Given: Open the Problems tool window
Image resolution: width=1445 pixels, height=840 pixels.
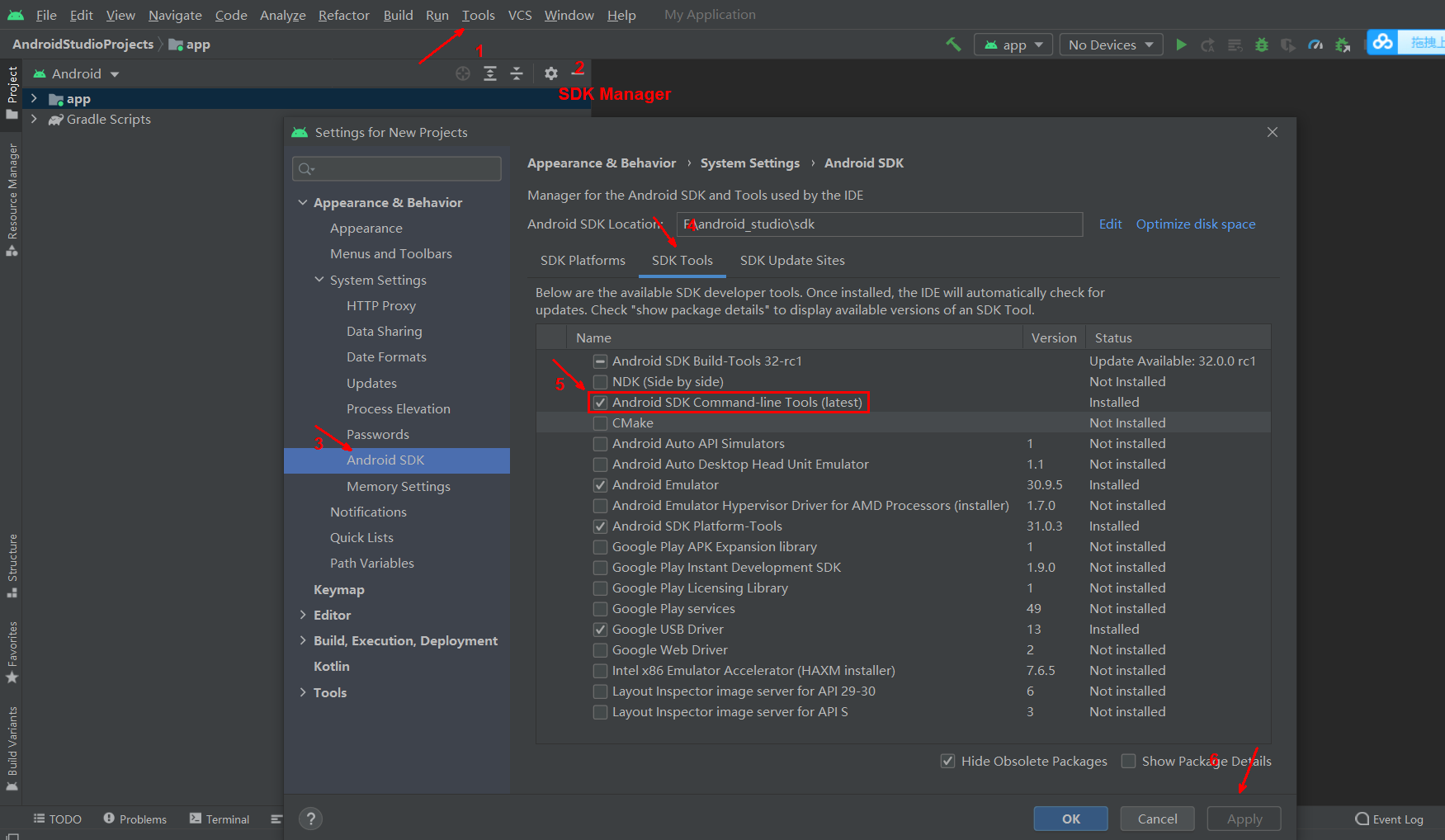Looking at the screenshot, I should (x=135, y=819).
